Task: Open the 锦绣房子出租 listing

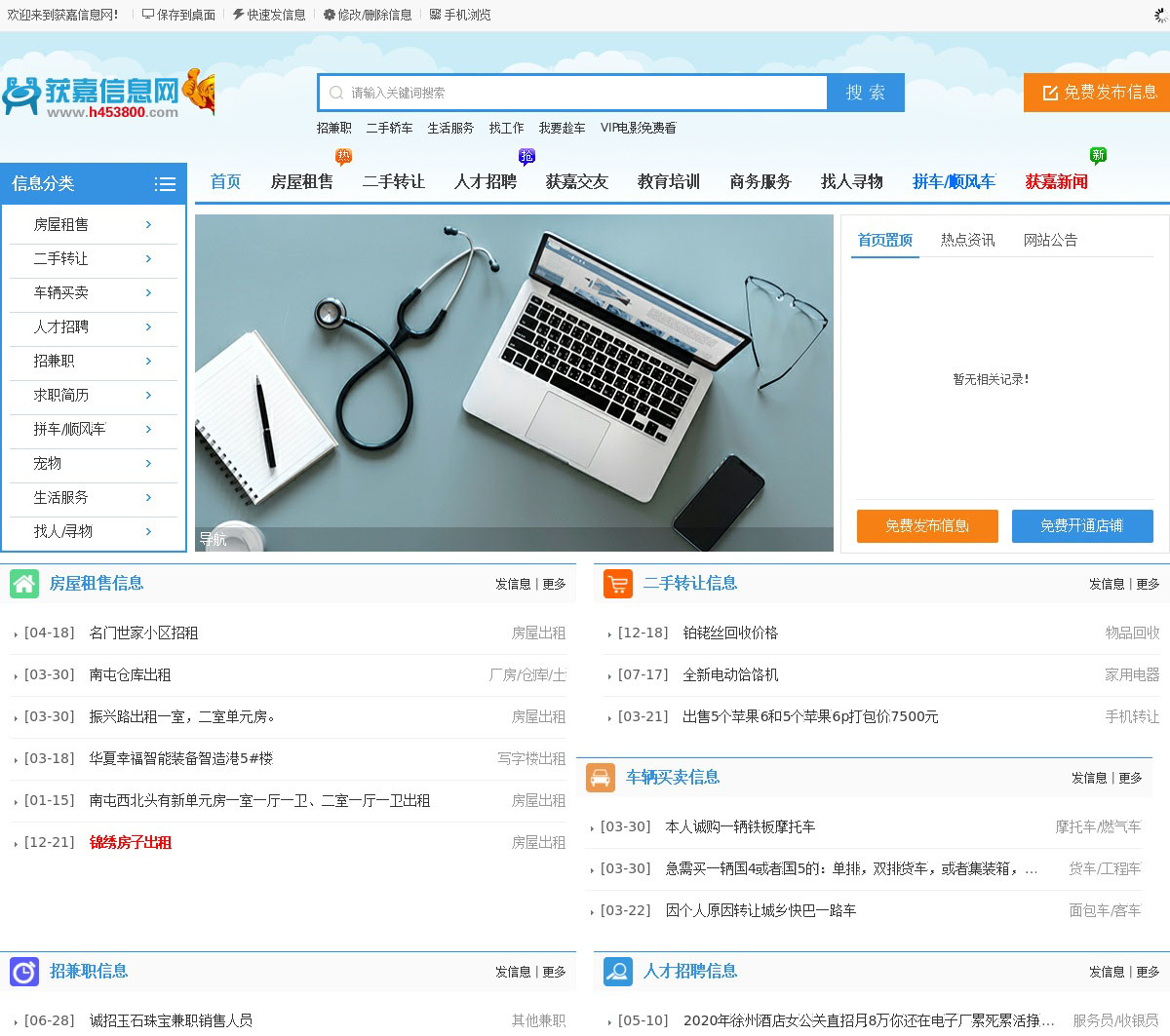Action: coord(131,843)
